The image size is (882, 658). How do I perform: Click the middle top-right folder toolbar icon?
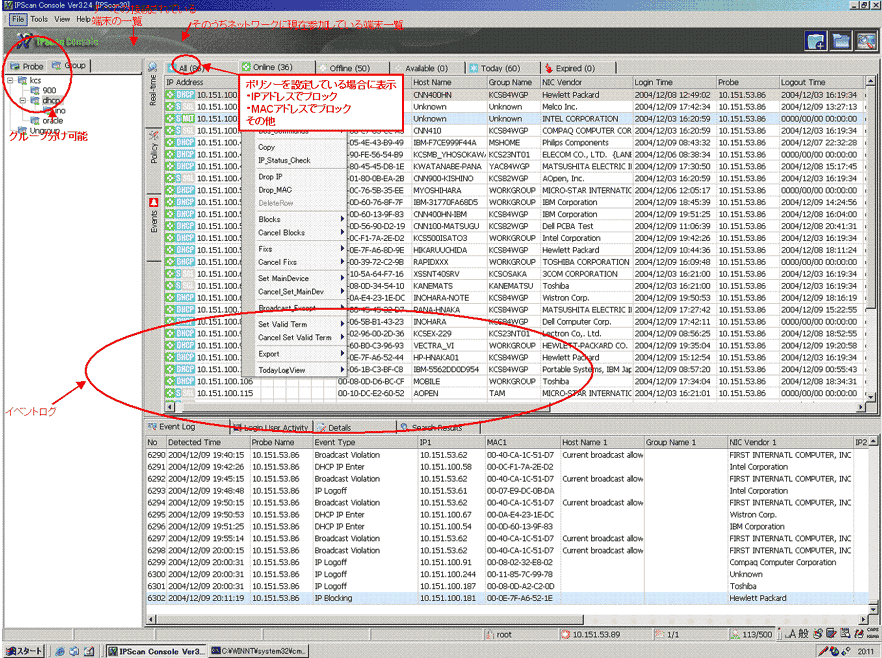click(841, 41)
